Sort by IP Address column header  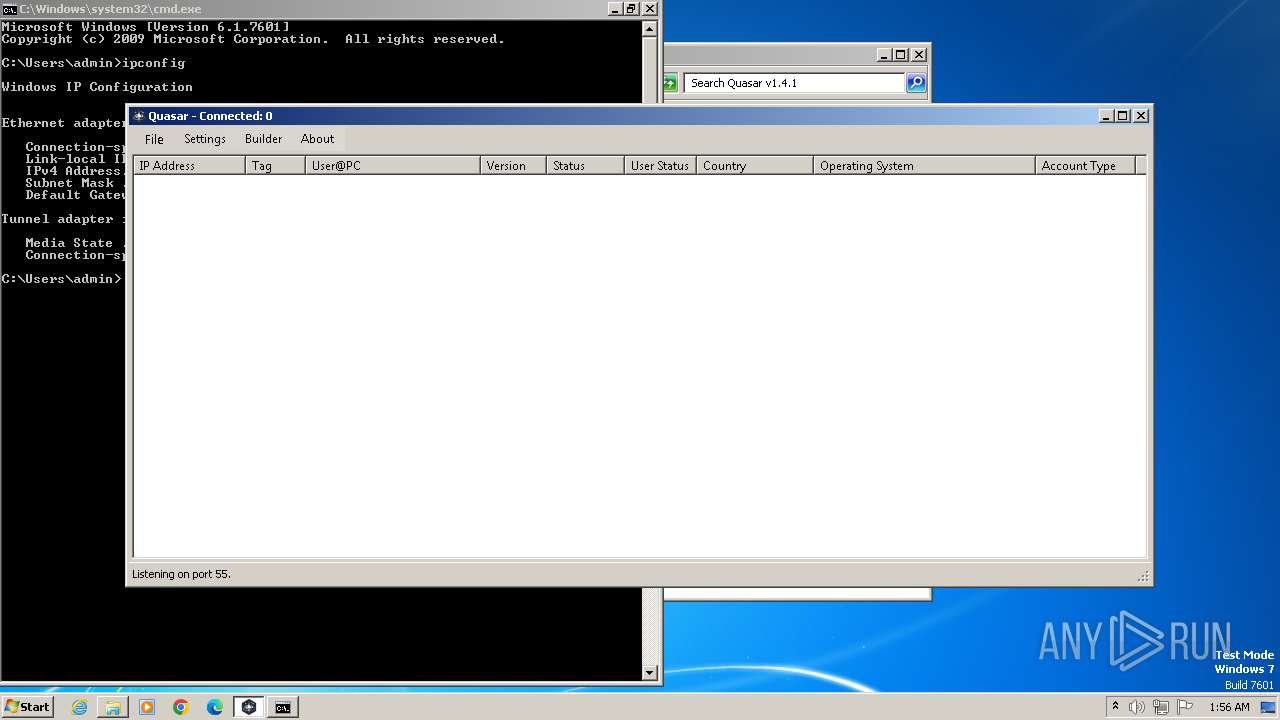point(189,166)
